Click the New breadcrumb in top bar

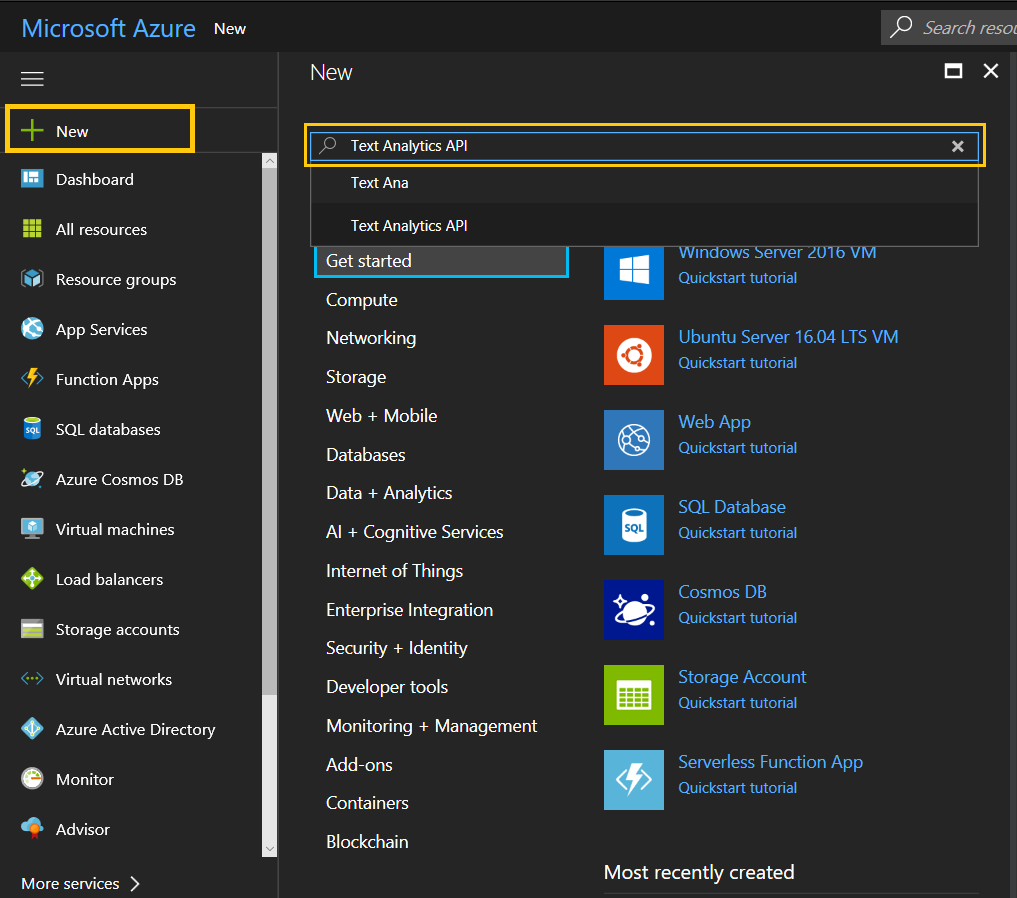230,29
